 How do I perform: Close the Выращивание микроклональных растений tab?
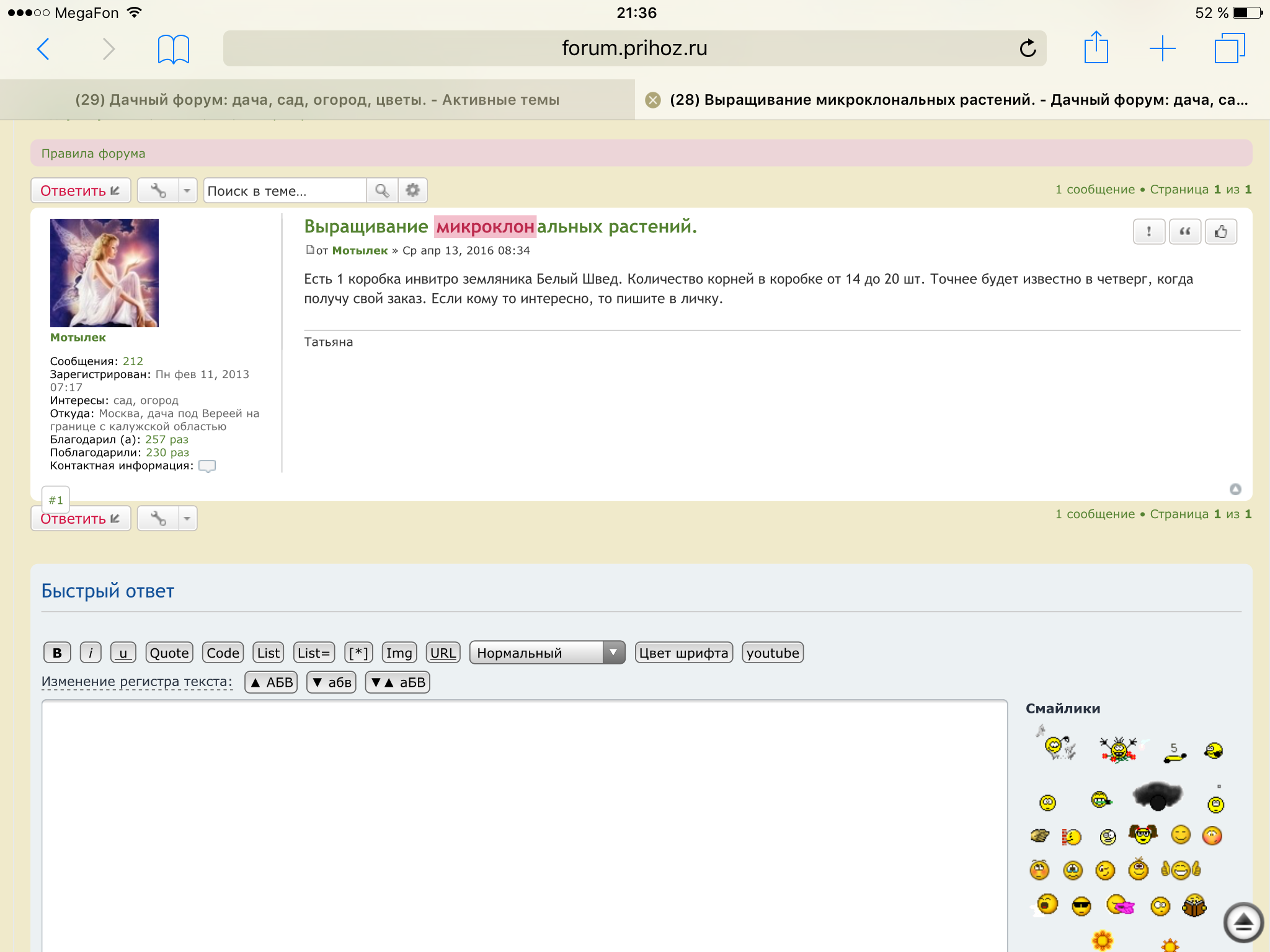pos(652,100)
